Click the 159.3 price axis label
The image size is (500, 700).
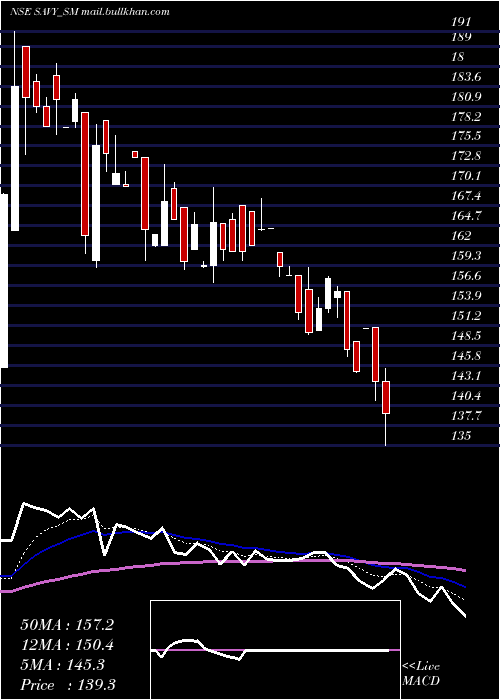466,256
